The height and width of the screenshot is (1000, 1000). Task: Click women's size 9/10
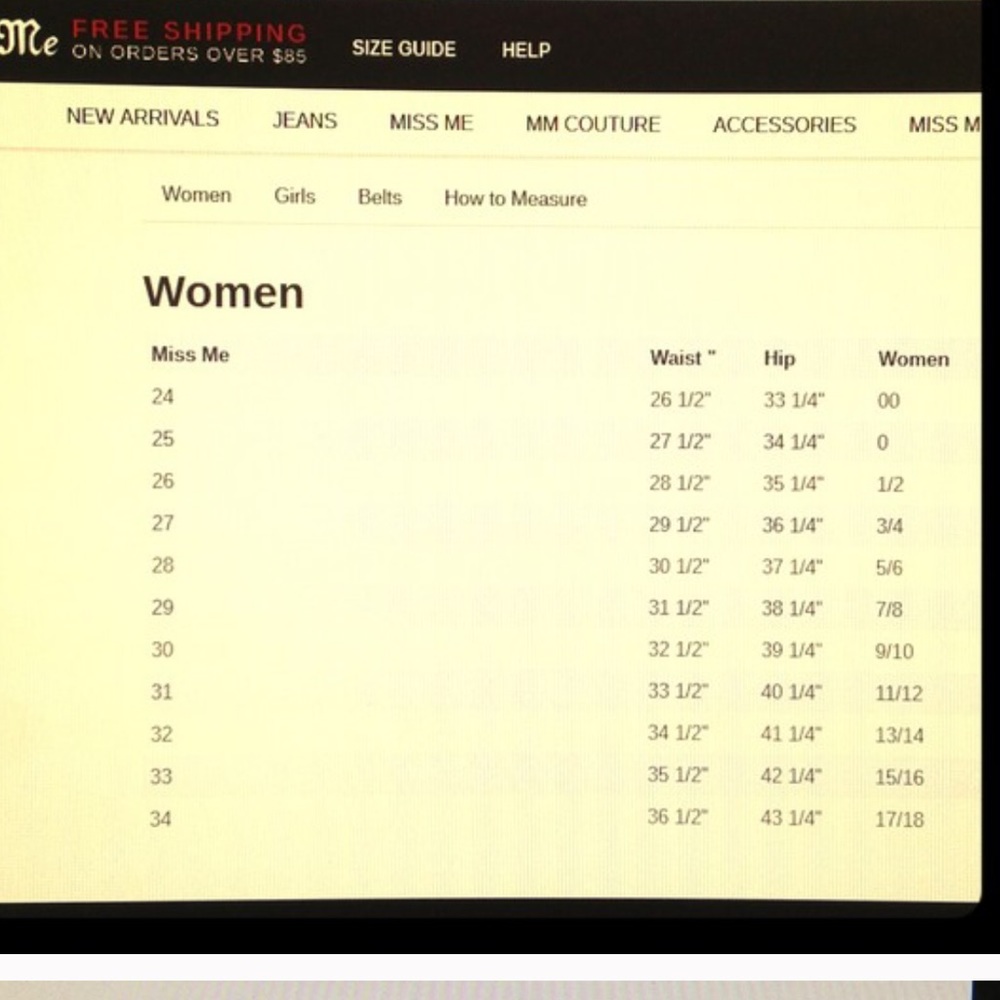click(894, 651)
